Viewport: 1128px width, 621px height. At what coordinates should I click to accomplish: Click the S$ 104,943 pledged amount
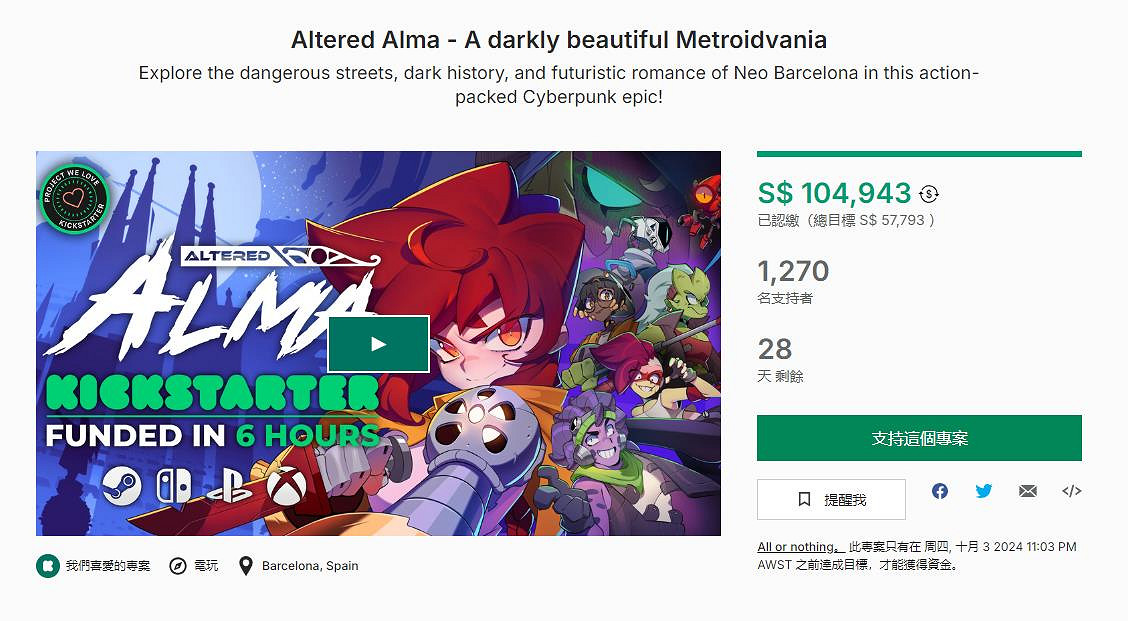834,194
